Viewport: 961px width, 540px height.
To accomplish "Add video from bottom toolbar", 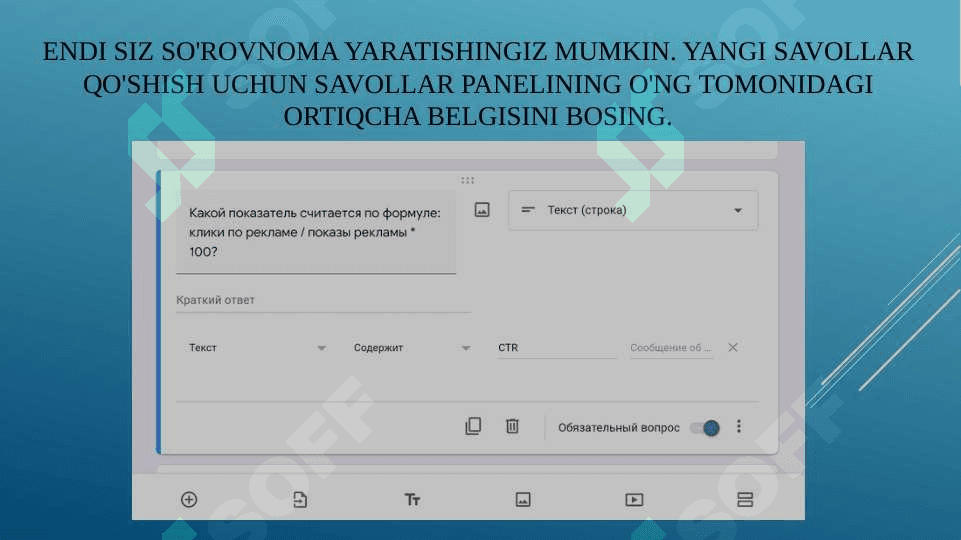I will point(634,500).
